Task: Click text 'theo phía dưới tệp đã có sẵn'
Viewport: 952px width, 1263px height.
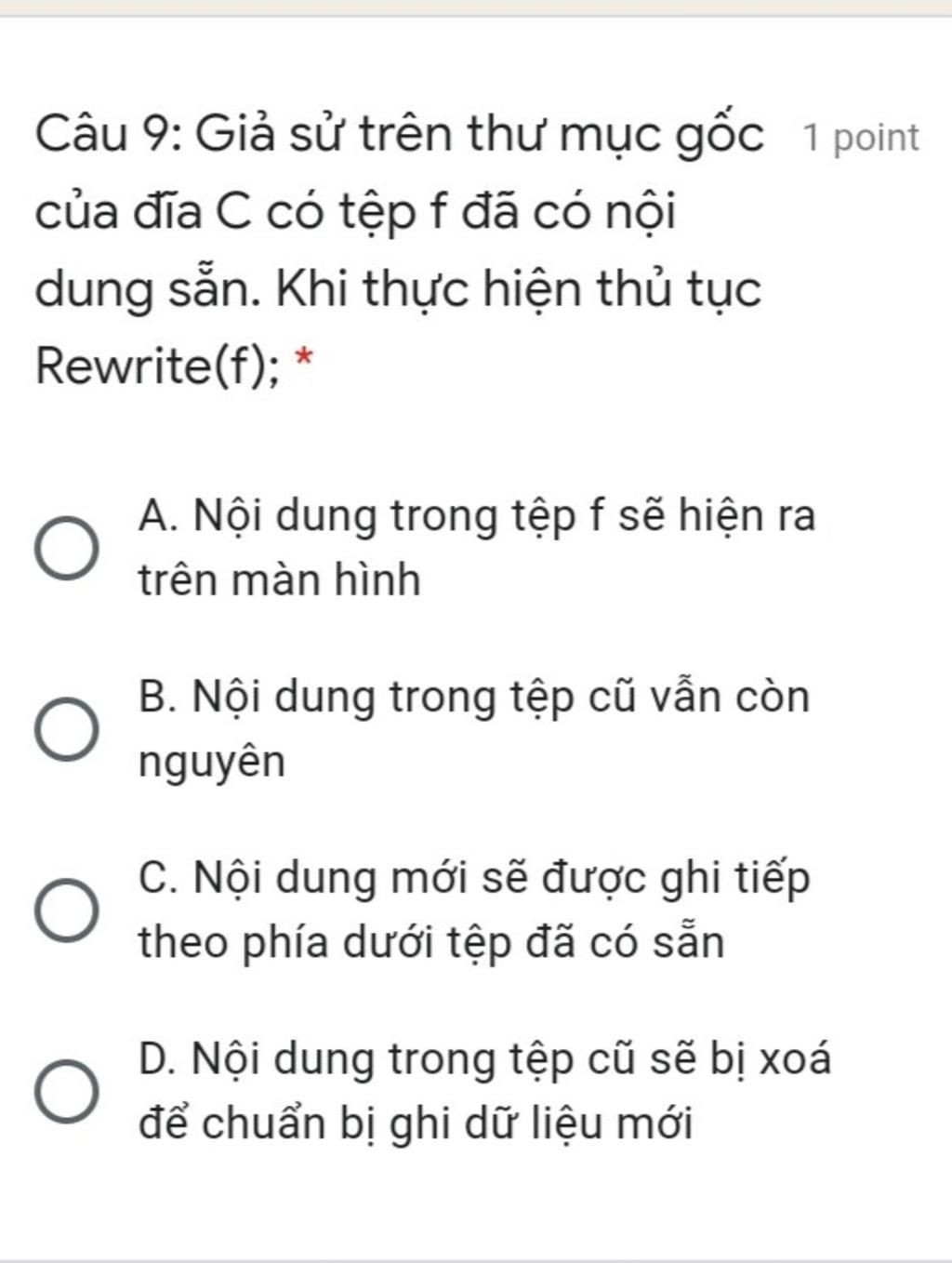Action: (430, 943)
